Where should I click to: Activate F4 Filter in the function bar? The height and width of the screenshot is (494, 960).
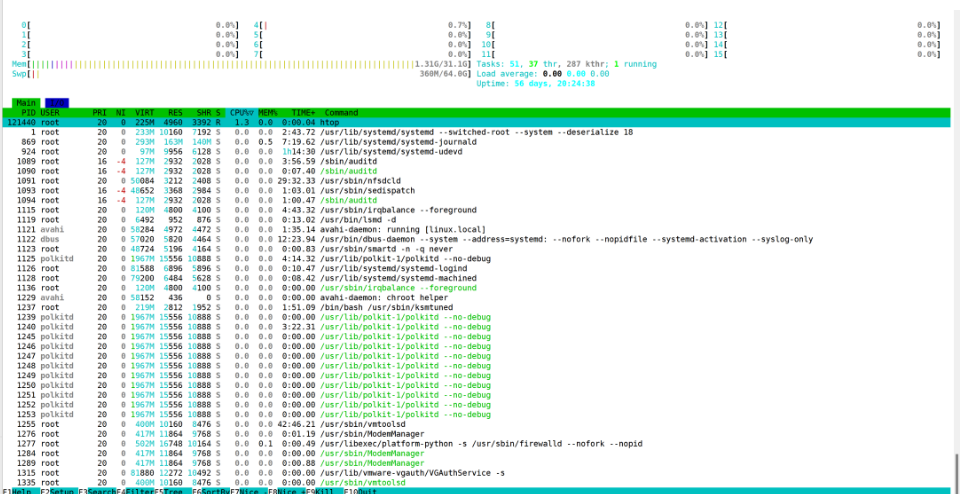pyautogui.click(x=135, y=491)
